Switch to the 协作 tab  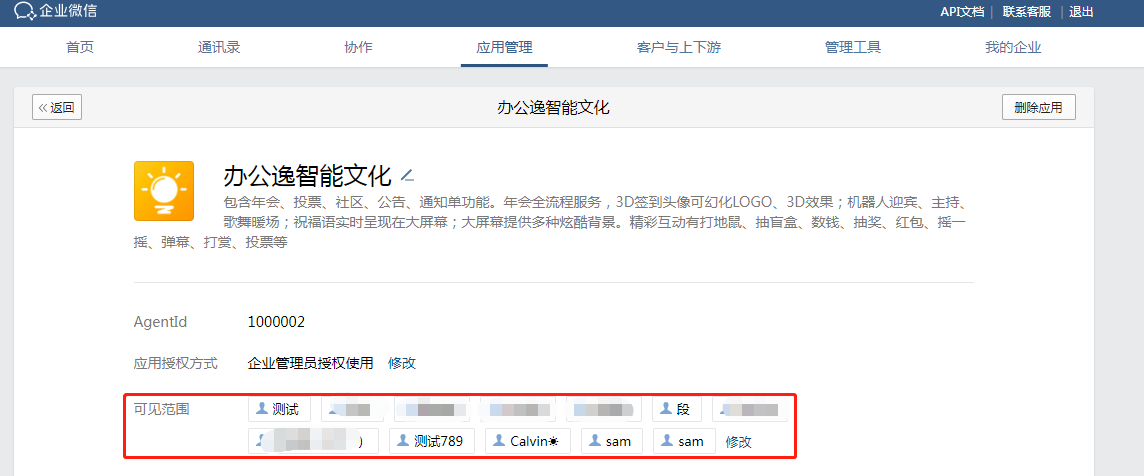[358, 47]
